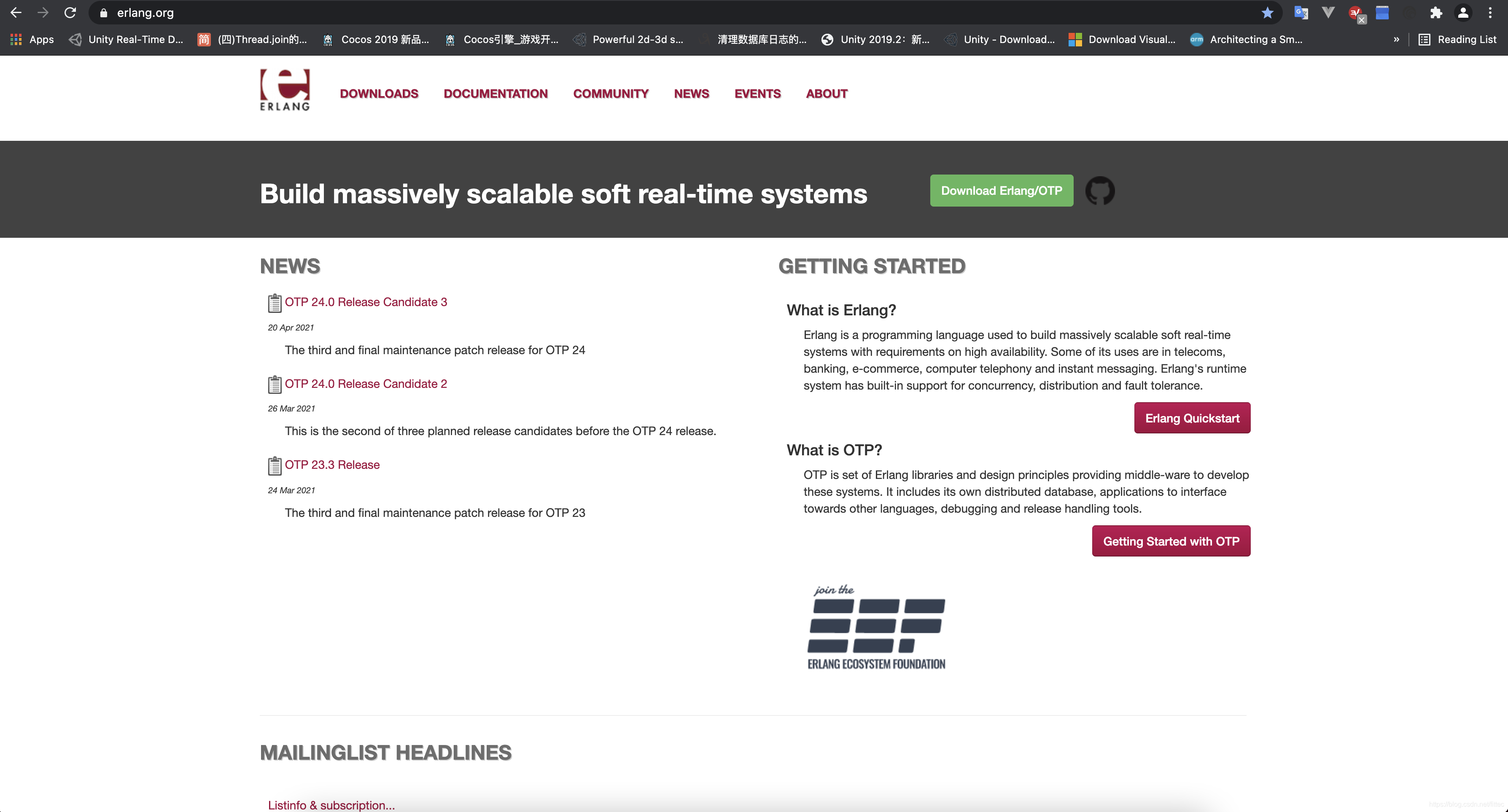The width and height of the screenshot is (1508, 812).
Task: Click the Erlang logo
Action: [x=285, y=89]
